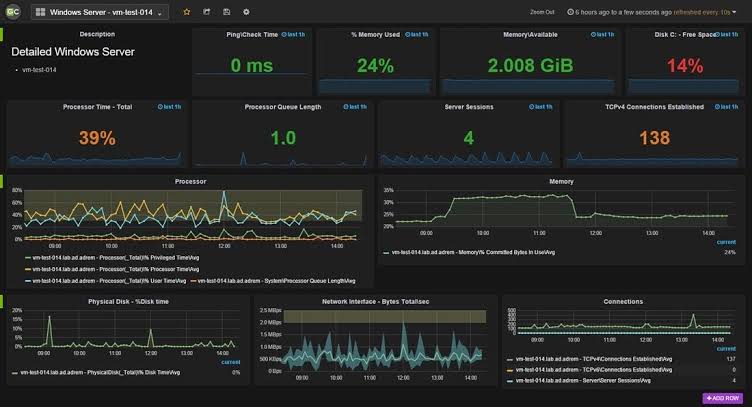Expand the time range picker dropdown
This screenshot has height=407, width=752.
tap(734, 12)
